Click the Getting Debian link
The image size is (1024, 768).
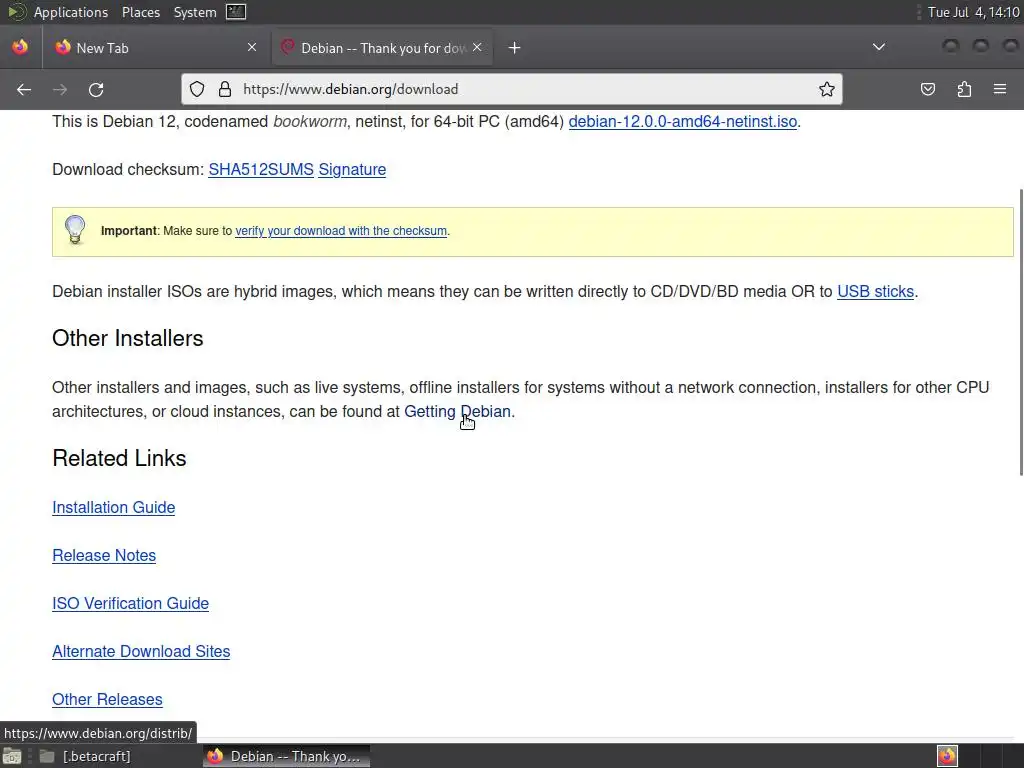click(457, 411)
